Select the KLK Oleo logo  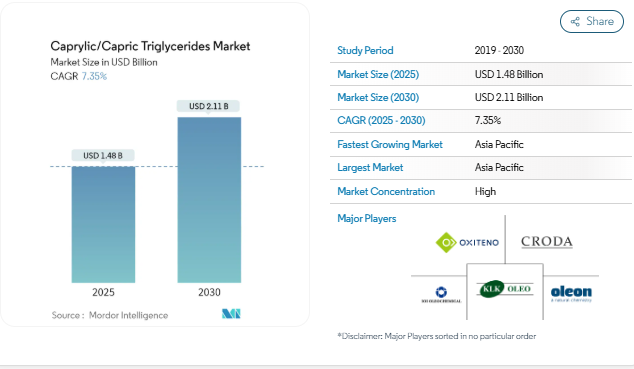pyautogui.click(x=505, y=289)
